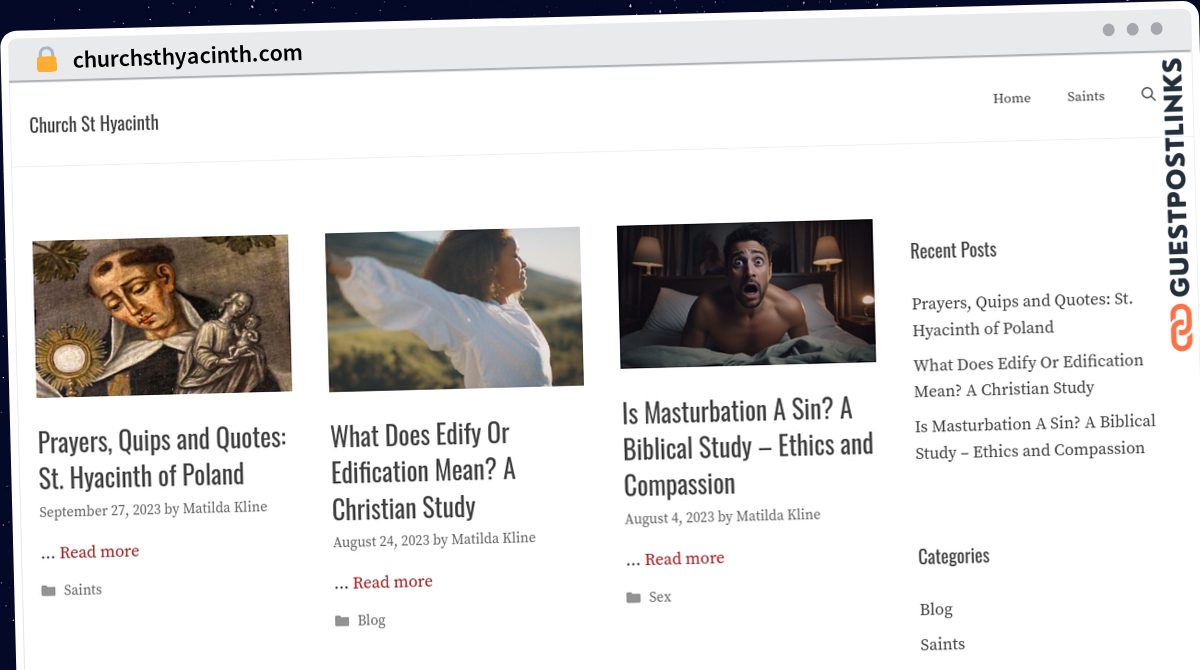The height and width of the screenshot is (670, 1200).
Task: Click author Matilda Kline on August 4 post
Action: tap(778, 516)
